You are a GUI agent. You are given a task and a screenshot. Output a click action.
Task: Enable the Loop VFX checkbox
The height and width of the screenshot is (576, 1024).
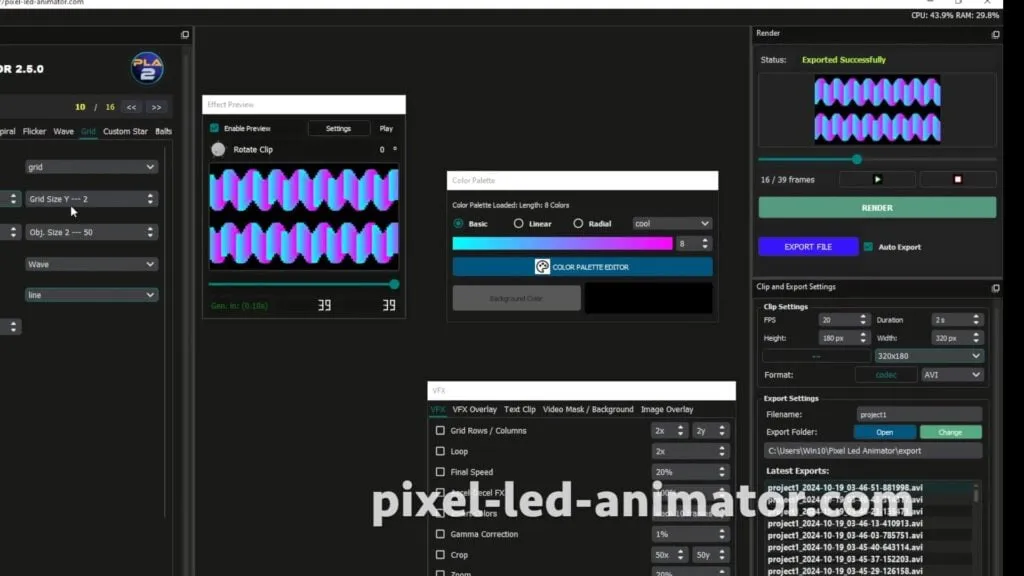point(440,451)
